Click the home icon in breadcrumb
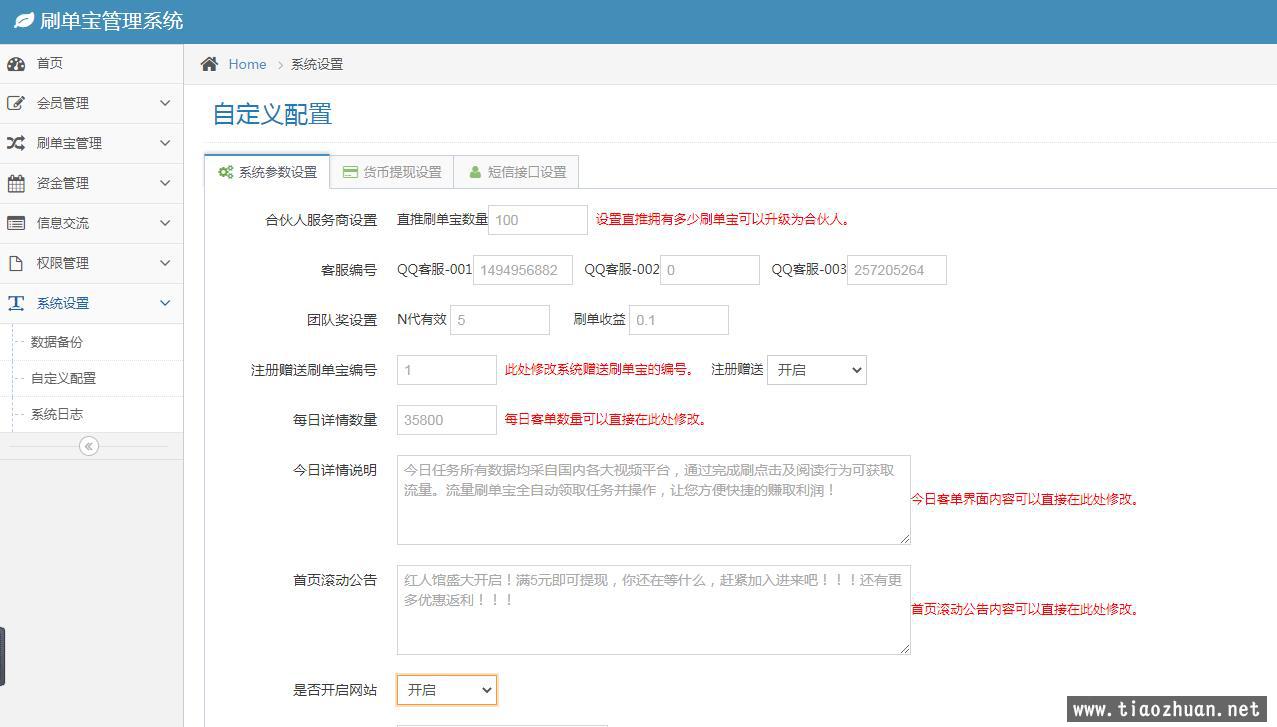Screen dimensions: 1277x727 [x=209, y=64]
